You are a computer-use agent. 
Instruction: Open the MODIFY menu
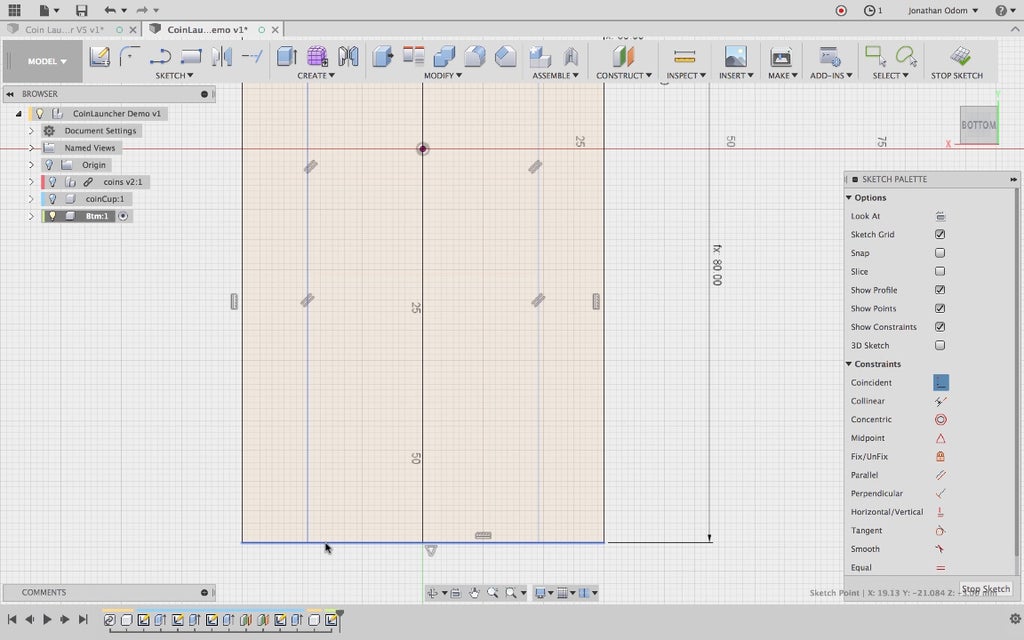[443, 75]
